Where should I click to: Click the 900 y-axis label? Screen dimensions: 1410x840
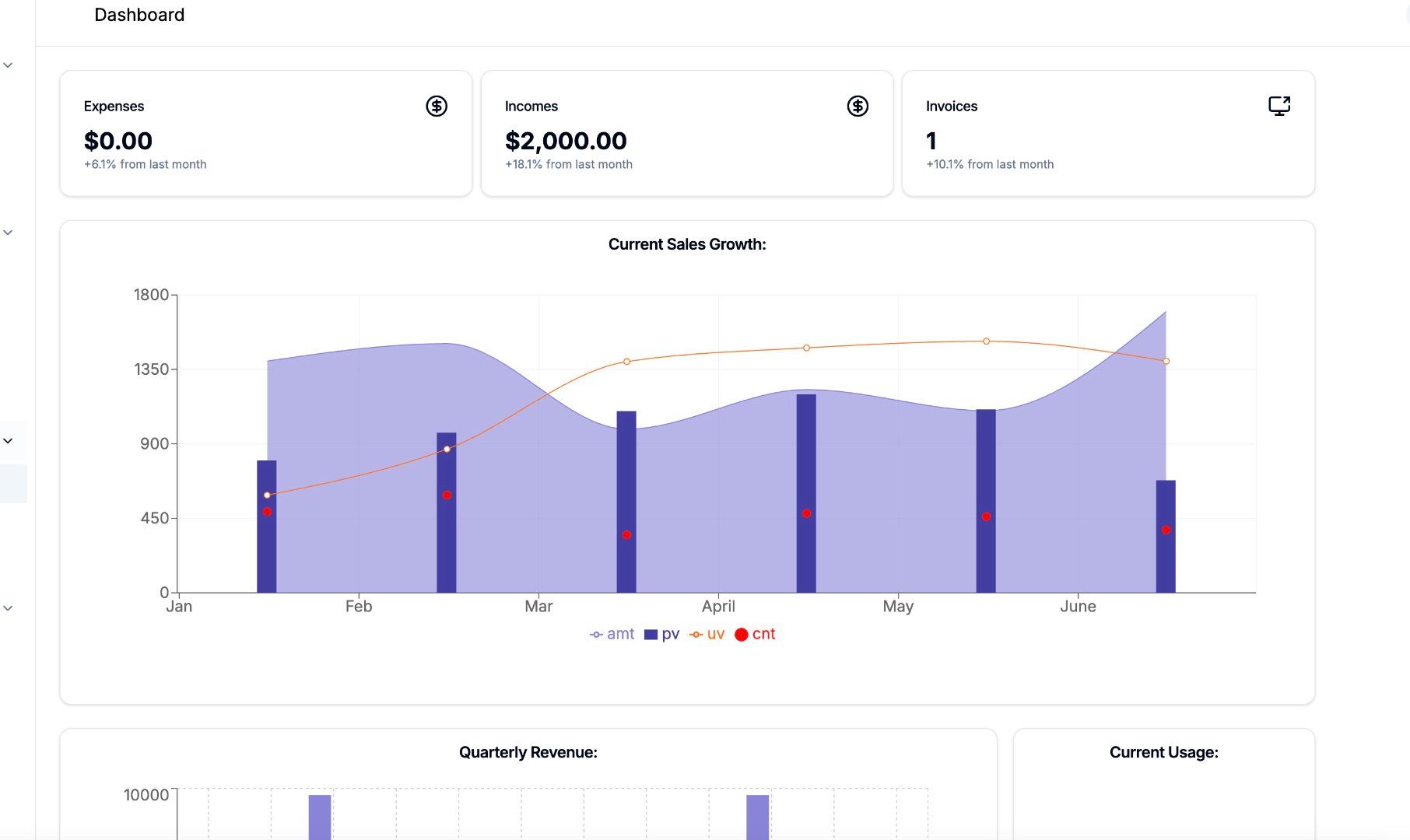(154, 443)
